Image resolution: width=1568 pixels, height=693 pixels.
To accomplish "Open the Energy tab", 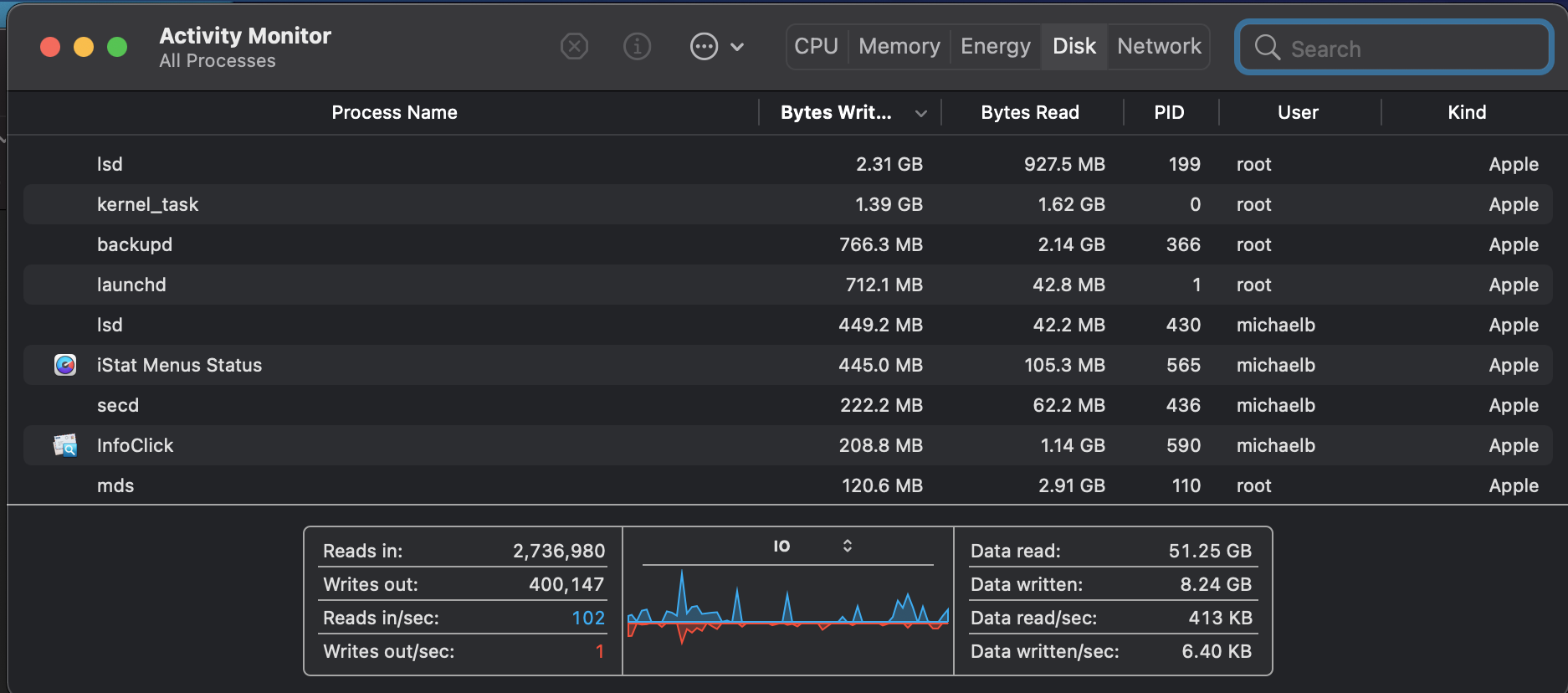I will [x=995, y=46].
